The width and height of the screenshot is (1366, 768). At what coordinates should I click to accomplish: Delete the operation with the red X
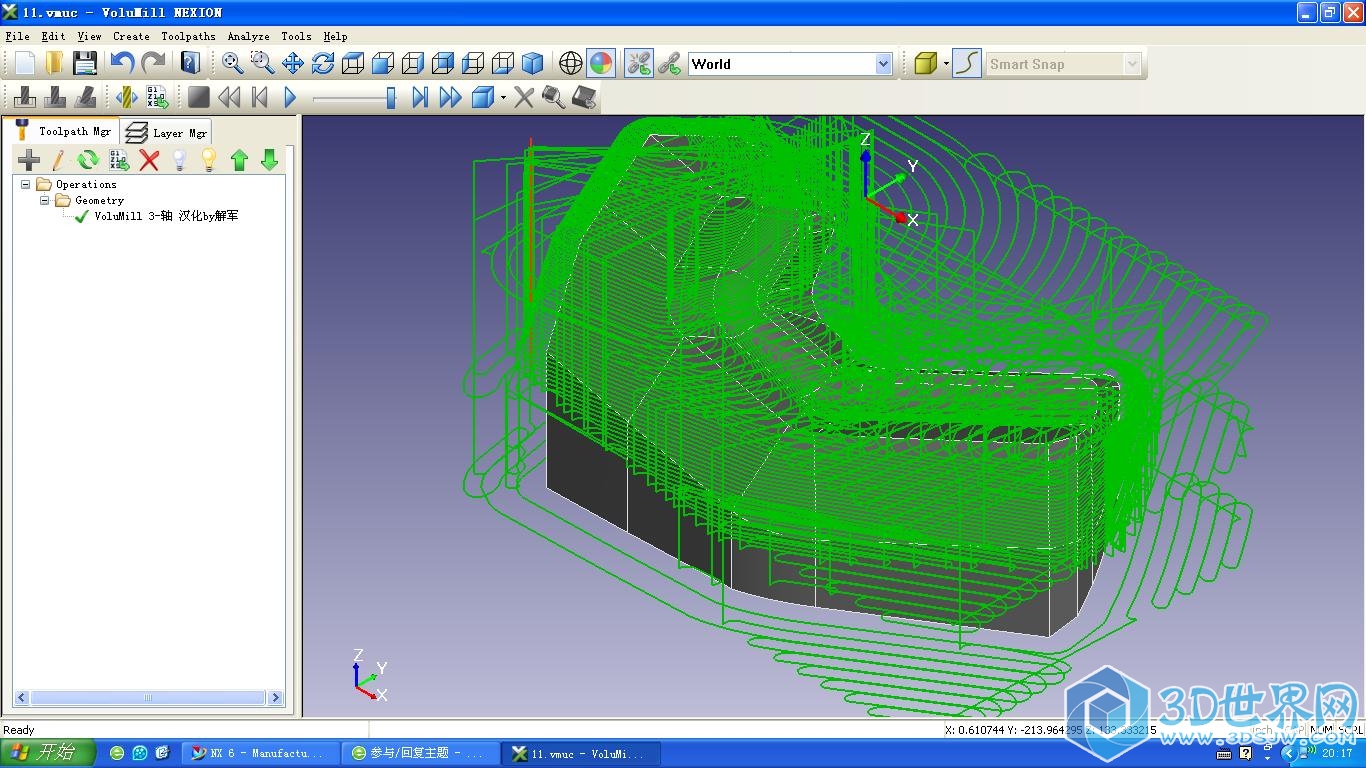coord(149,159)
